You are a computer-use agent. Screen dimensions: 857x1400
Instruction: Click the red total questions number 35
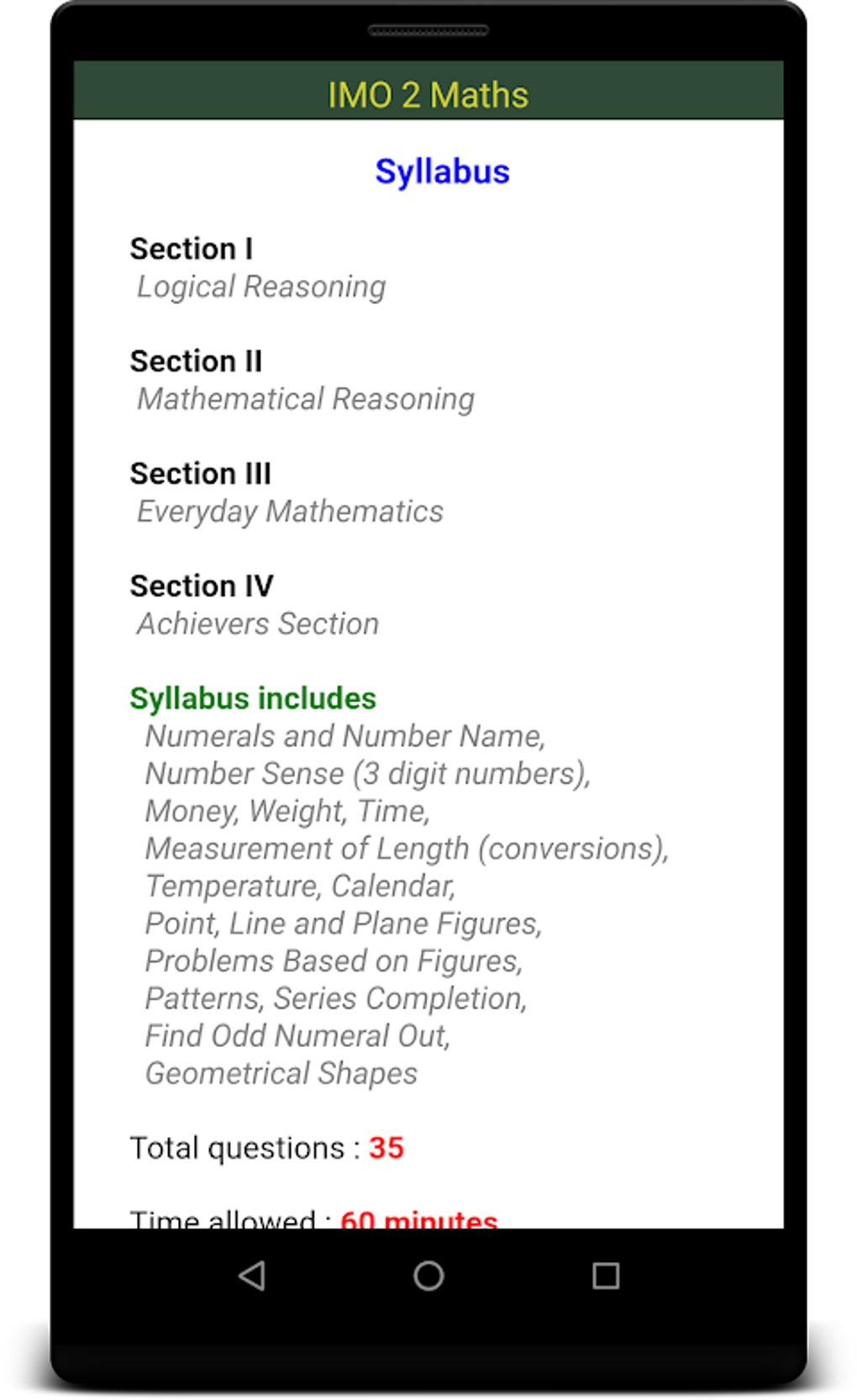tap(386, 1148)
